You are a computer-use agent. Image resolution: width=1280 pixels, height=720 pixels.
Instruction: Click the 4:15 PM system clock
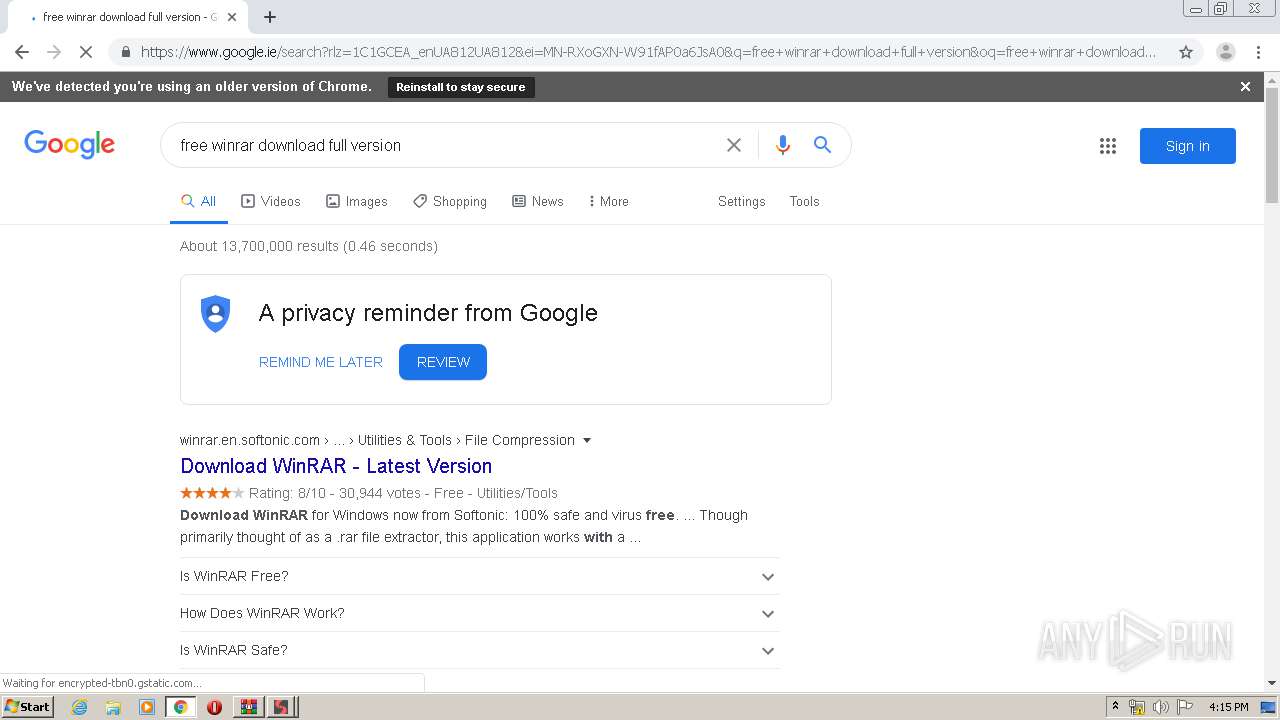[1228, 707]
